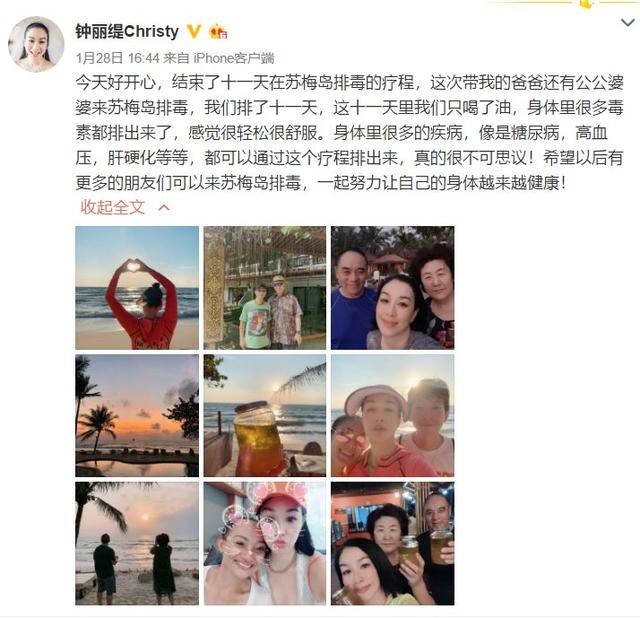This screenshot has height=618, width=640.
Task: Open the heart-hands sunset beach photo
Action: [137, 288]
